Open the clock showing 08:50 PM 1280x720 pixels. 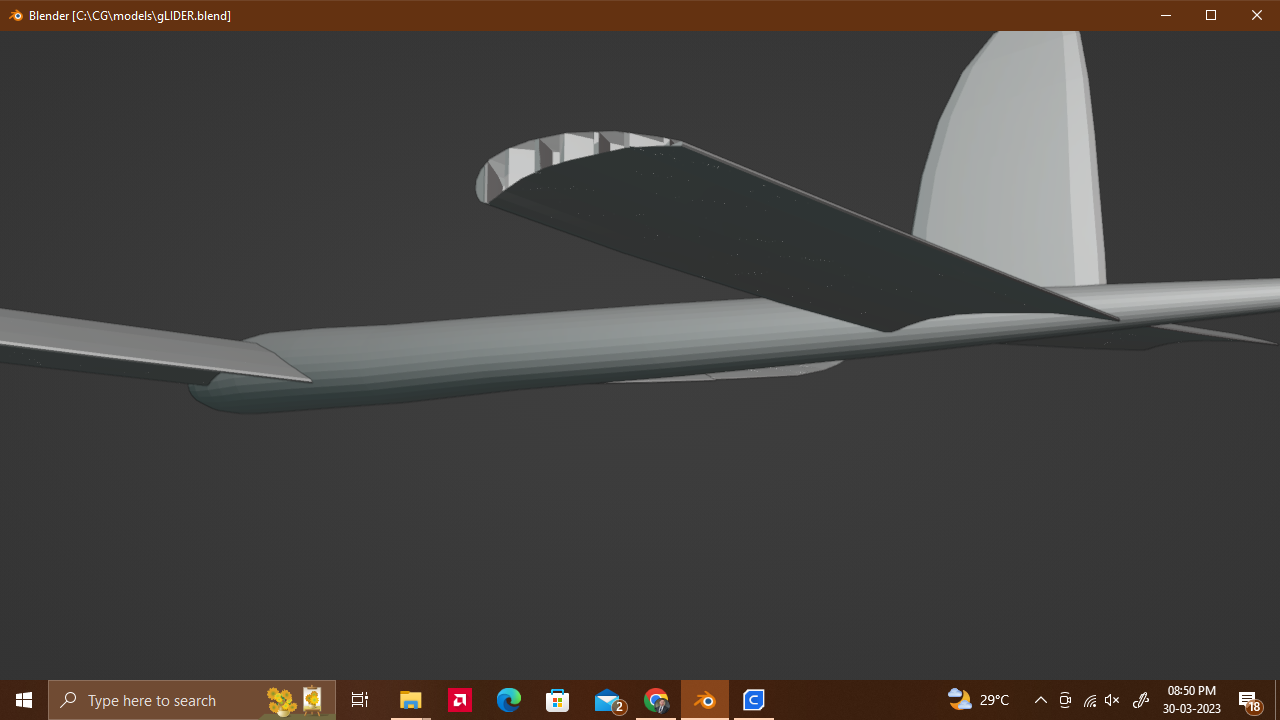click(x=1192, y=700)
